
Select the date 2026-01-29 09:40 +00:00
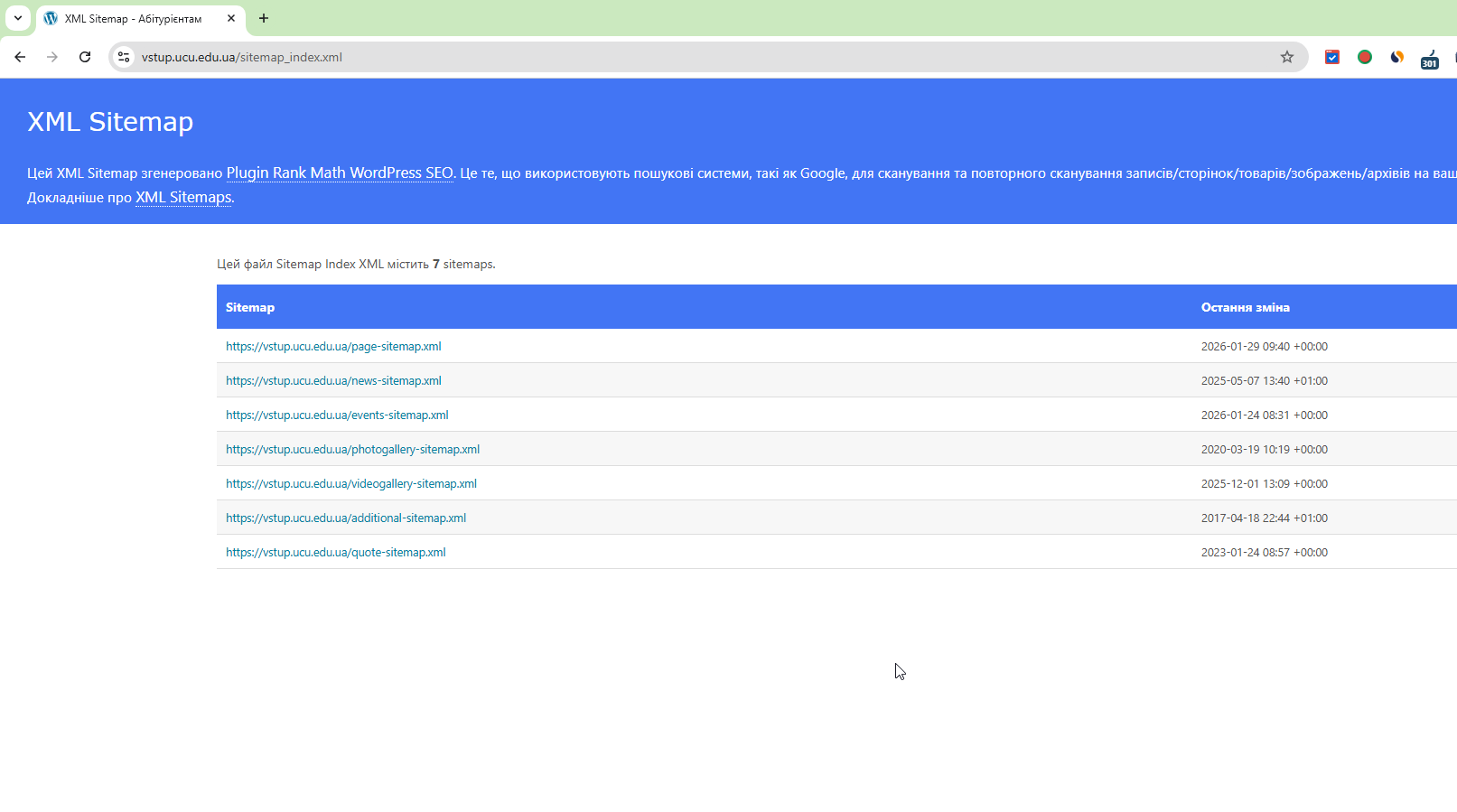coord(1265,346)
